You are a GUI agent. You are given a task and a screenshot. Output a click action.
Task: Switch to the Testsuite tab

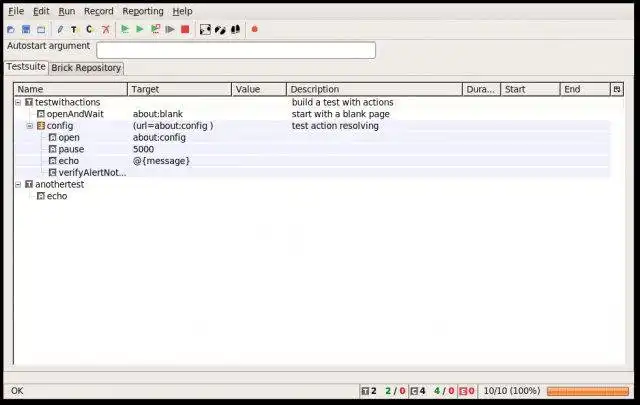click(26, 67)
